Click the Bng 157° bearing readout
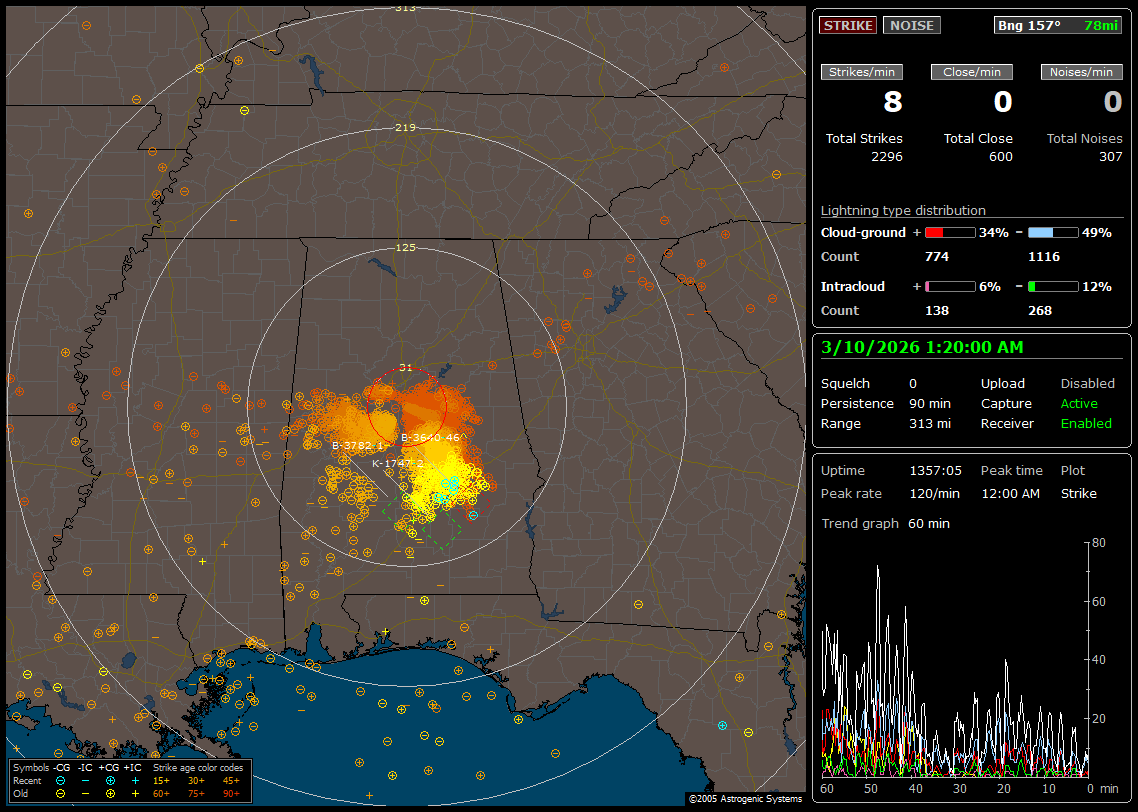This screenshot has width=1138, height=812. point(1029,25)
